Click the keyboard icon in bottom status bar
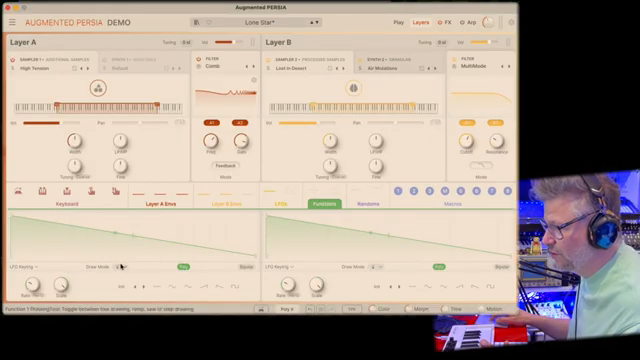 pyautogui.click(x=261, y=309)
